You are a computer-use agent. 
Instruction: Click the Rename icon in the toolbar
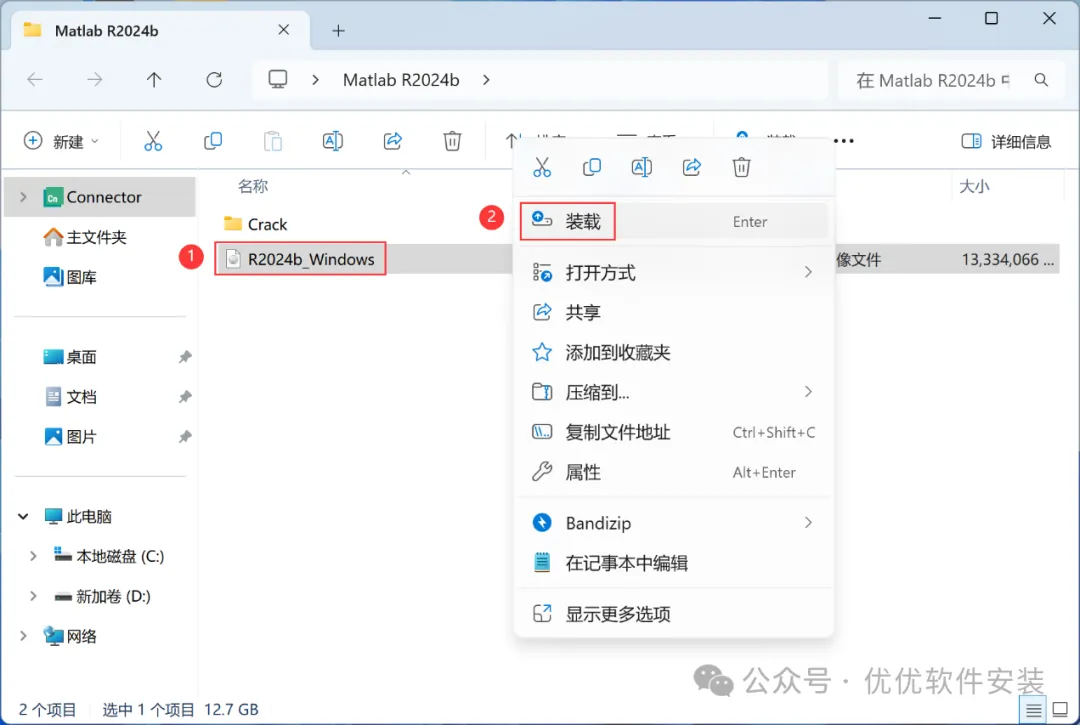point(333,141)
